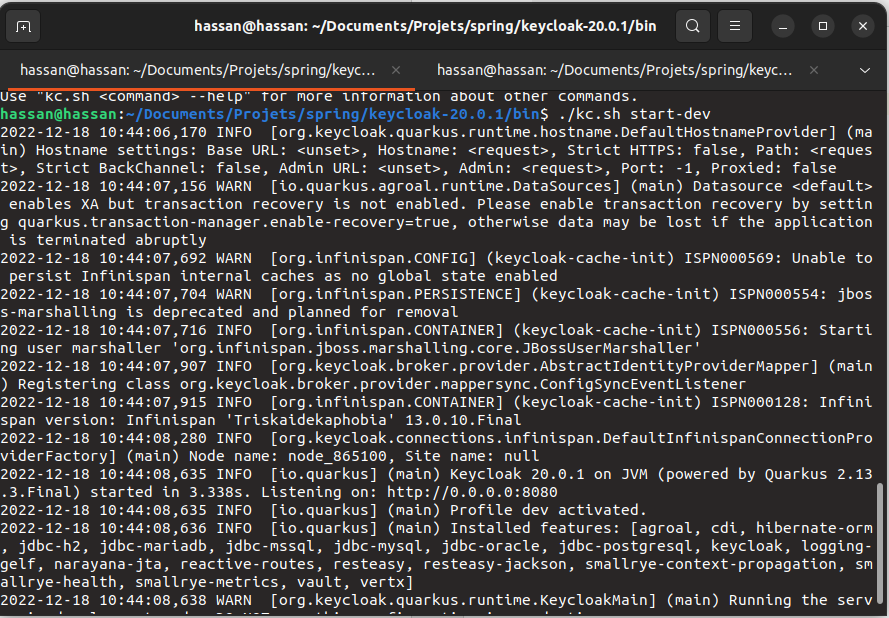Screen dimensions: 889x618
Task: Click 'ISPN000556' info code
Action: (x=755, y=330)
